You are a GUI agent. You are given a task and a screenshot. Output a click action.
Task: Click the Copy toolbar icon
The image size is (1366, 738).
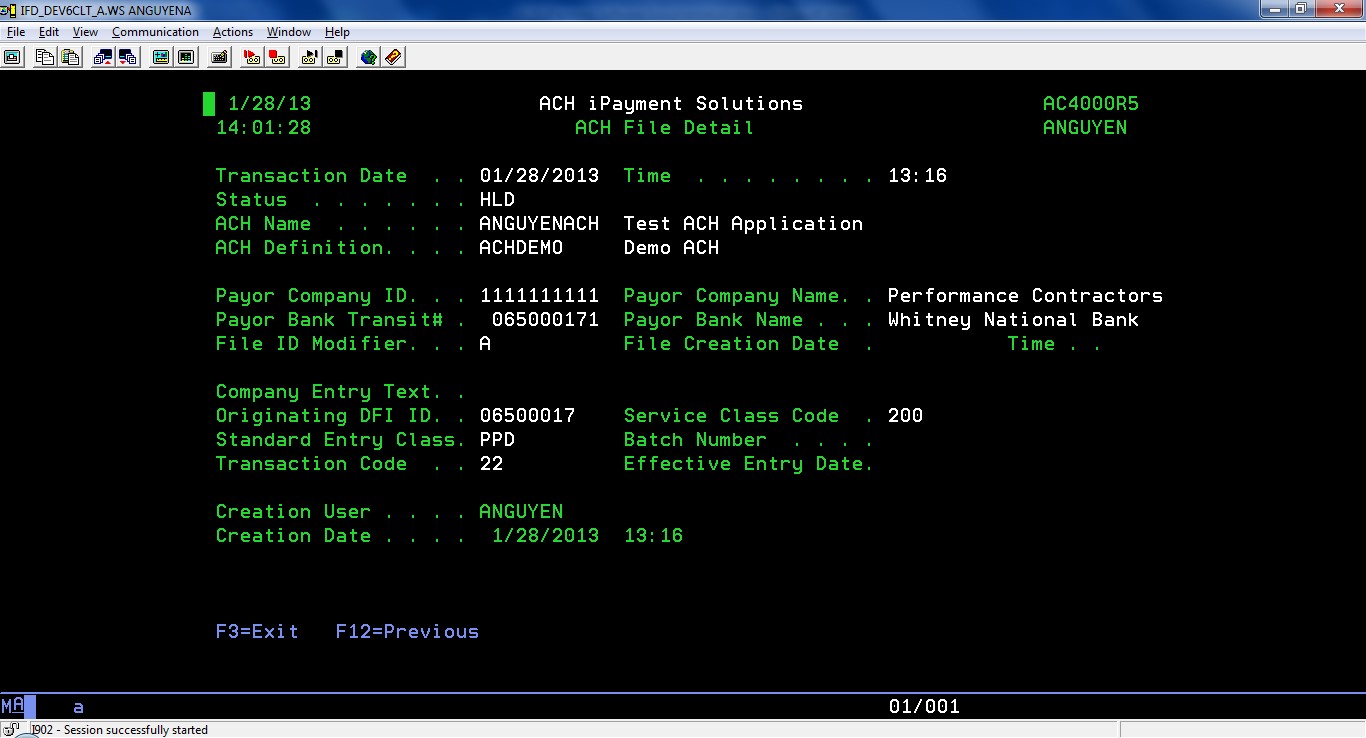(45, 57)
